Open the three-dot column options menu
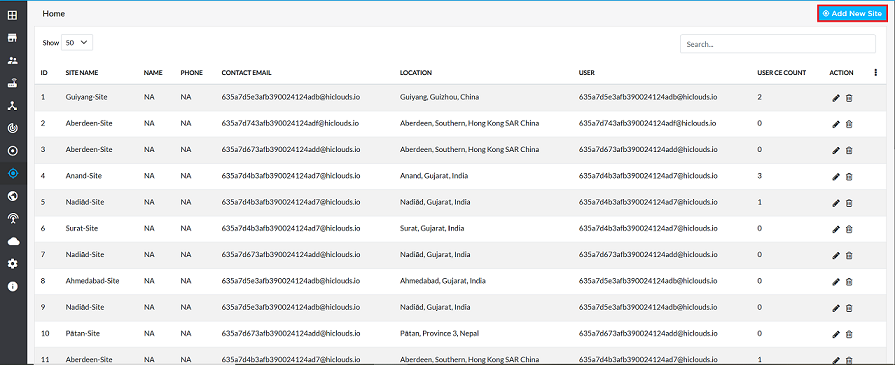Screen dimensions: 895x365 [876, 73]
